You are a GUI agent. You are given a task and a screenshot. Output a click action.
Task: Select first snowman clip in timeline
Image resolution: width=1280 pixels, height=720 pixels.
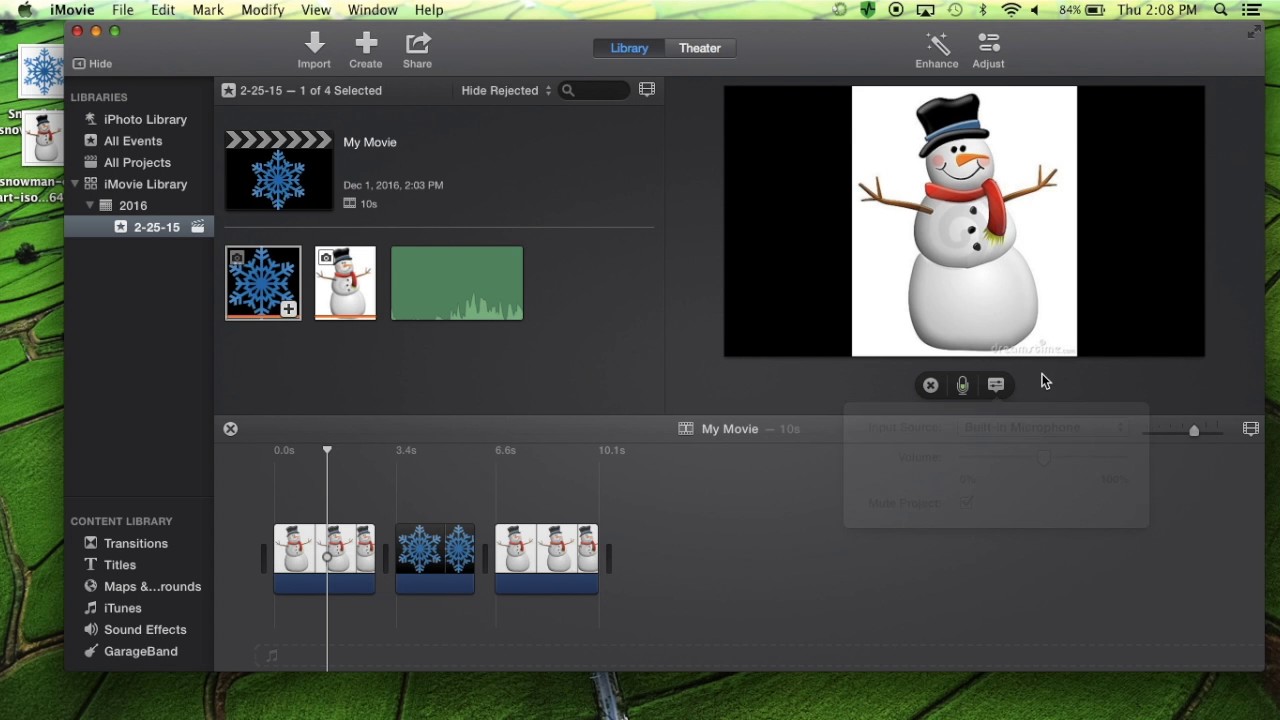point(324,559)
